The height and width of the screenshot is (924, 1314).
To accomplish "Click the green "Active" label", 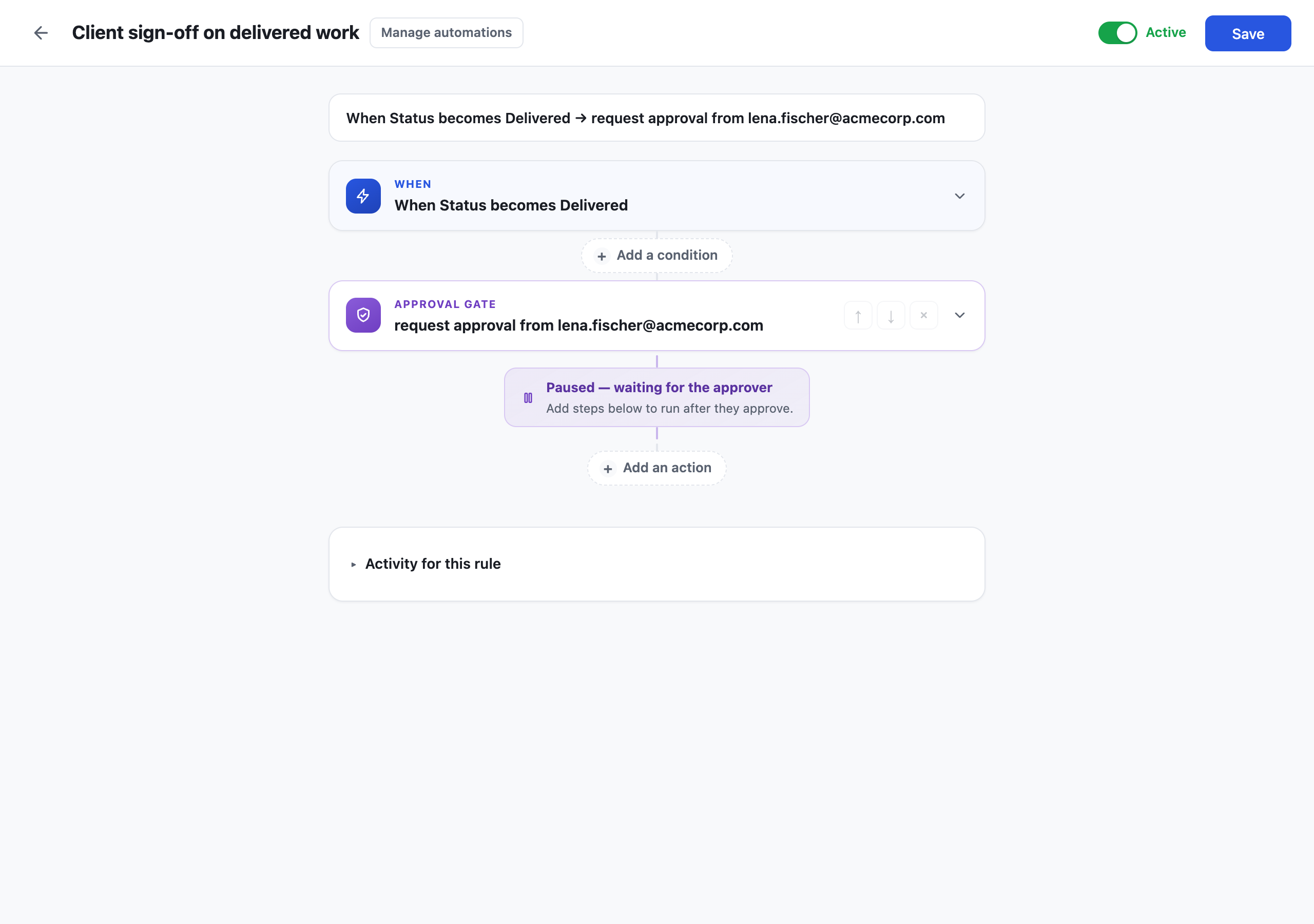I will click(1166, 33).
